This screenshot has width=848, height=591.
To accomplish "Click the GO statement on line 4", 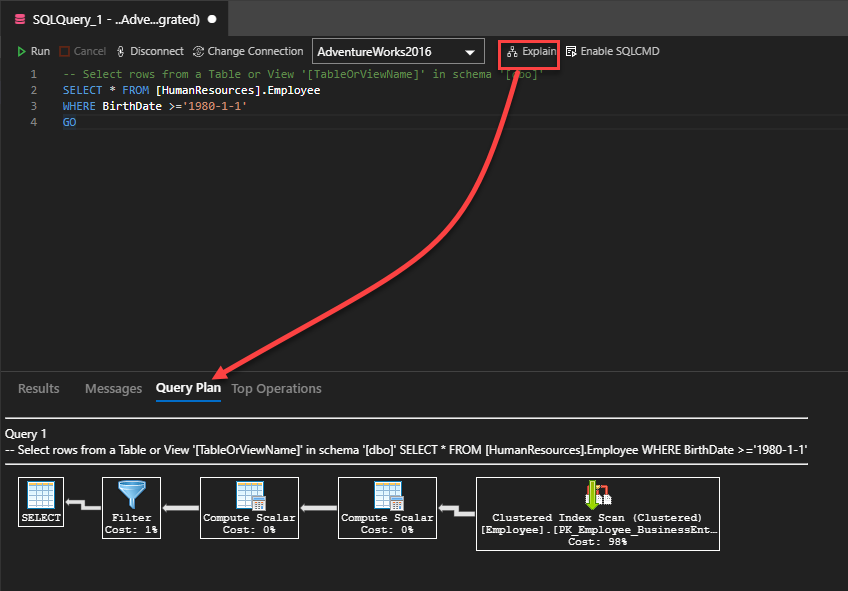I will (69, 122).
